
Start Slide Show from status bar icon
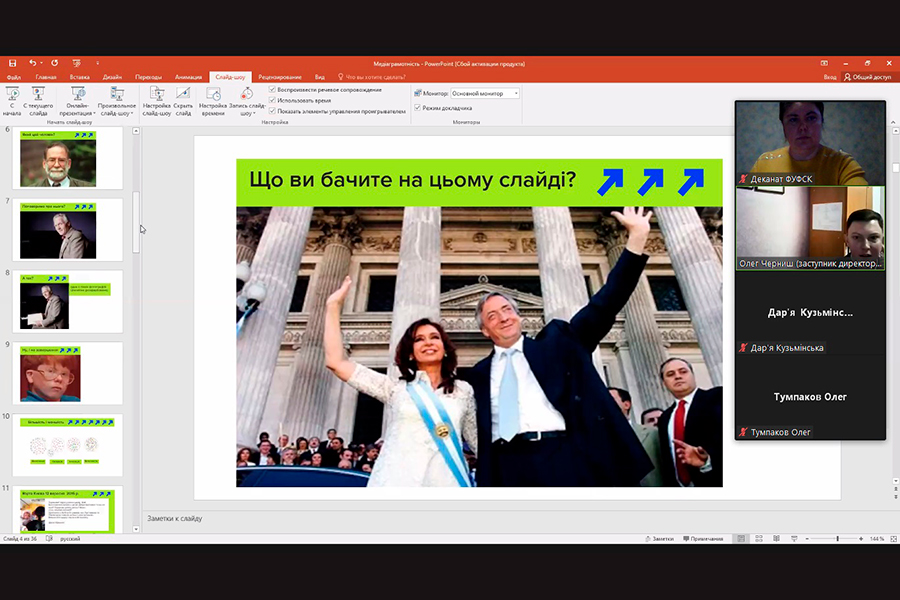pyautogui.click(x=794, y=539)
